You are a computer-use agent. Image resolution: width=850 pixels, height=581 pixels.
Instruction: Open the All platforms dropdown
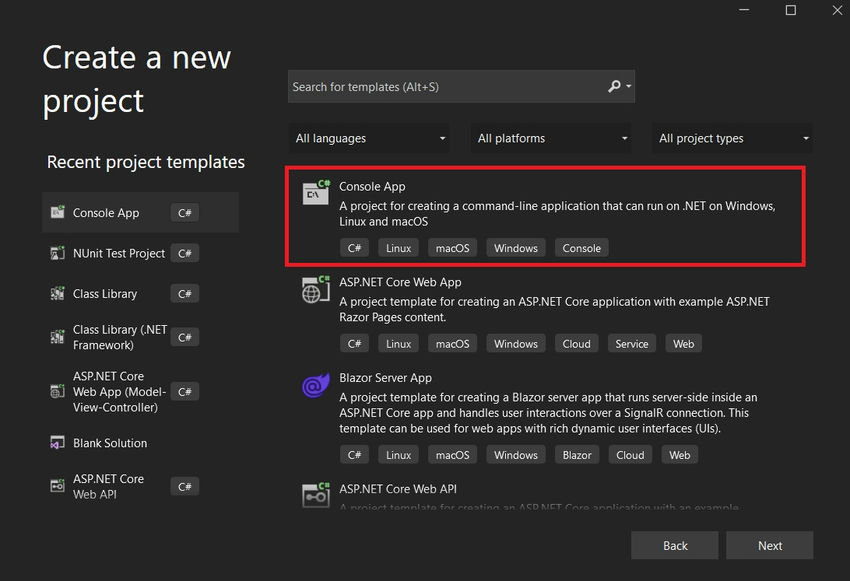(x=550, y=138)
